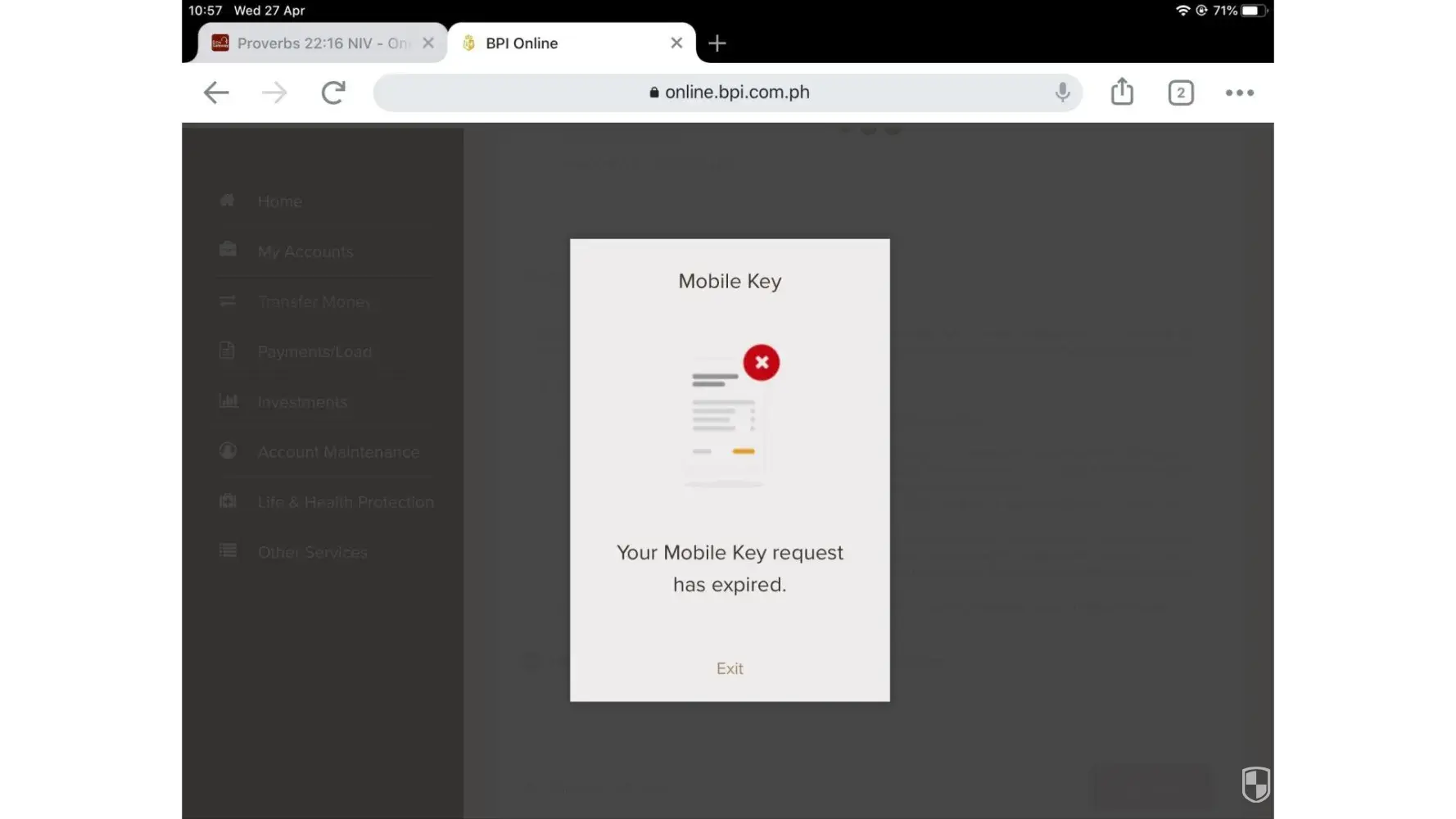The width and height of the screenshot is (1456, 819).
Task: Tap the red error X badge
Action: pyautogui.click(x=762, y=362)
